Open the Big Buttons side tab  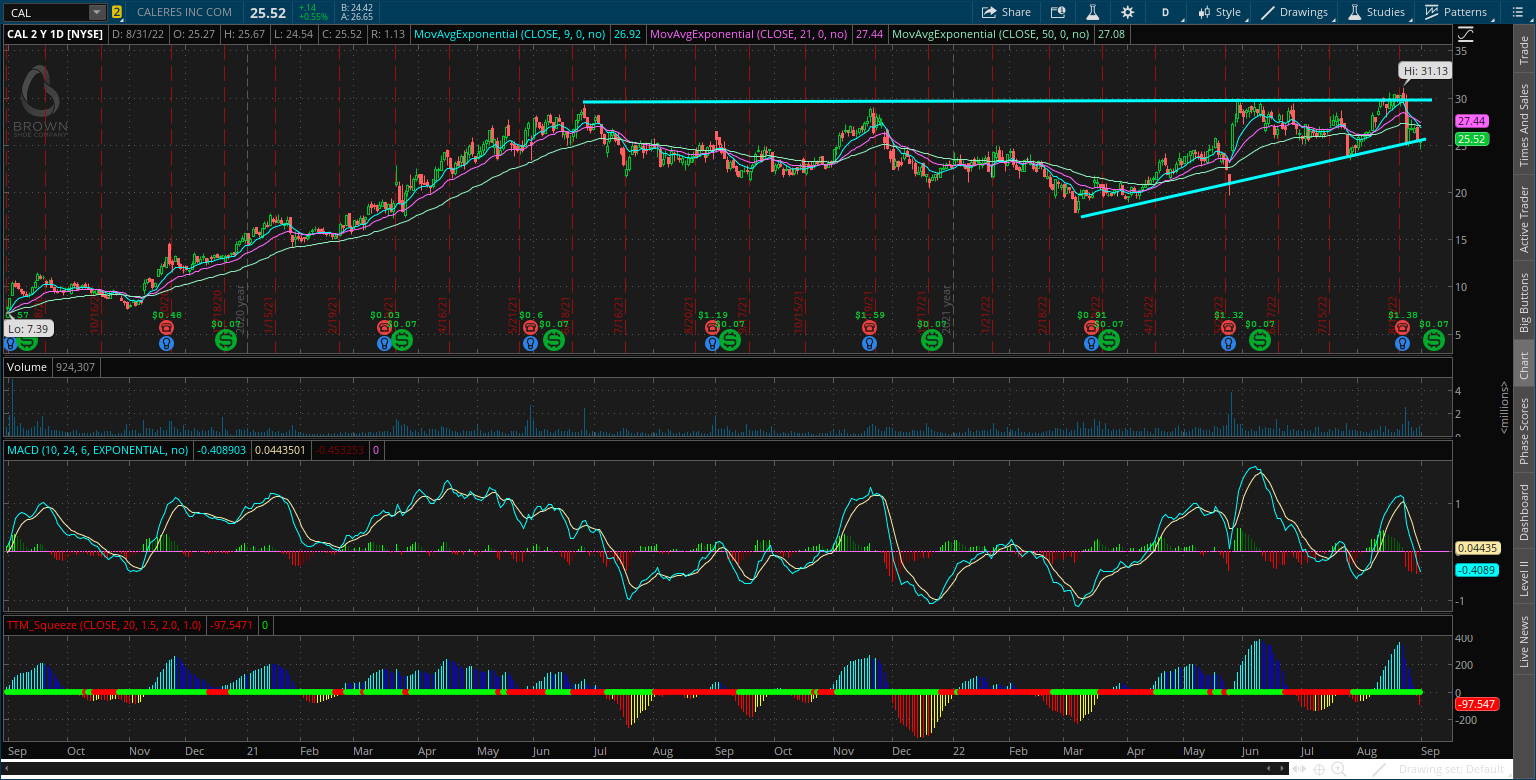pos(1524,302)
